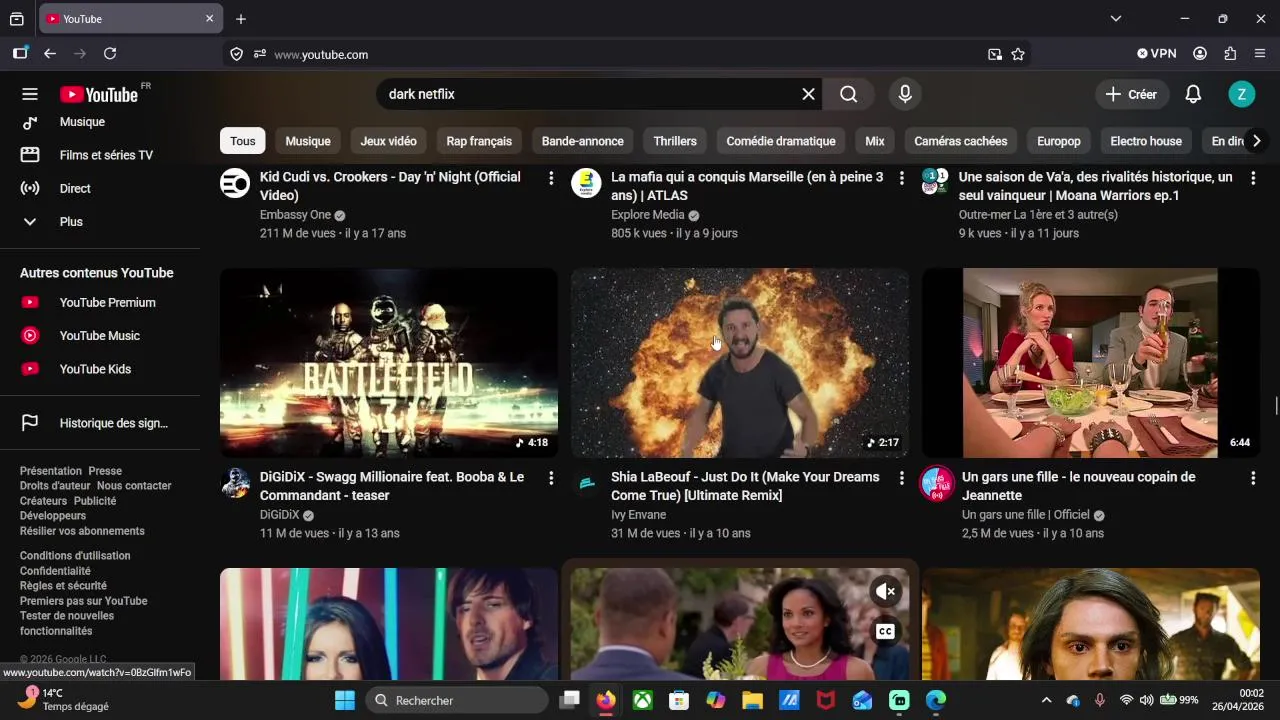Open Xbox app from the taskbar
1280x720 pixels.
coord(642,700)
